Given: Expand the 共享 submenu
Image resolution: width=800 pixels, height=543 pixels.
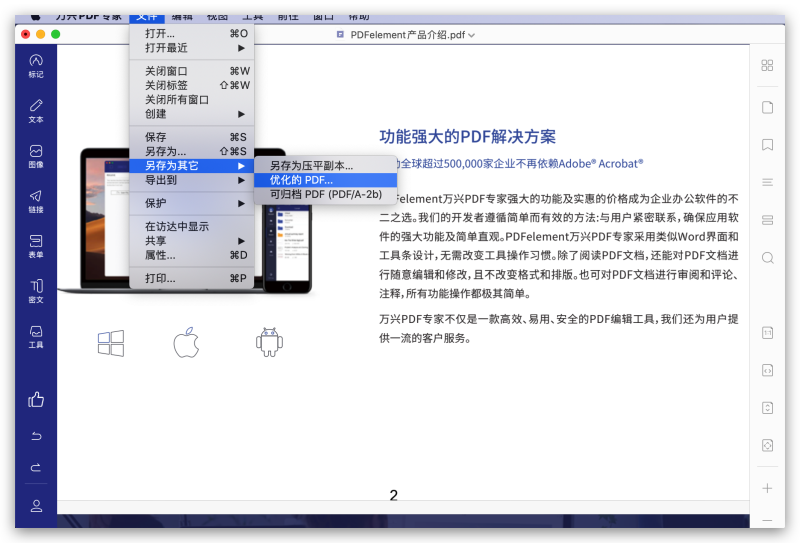Looking at the screenshot, I should click(192, 241).
